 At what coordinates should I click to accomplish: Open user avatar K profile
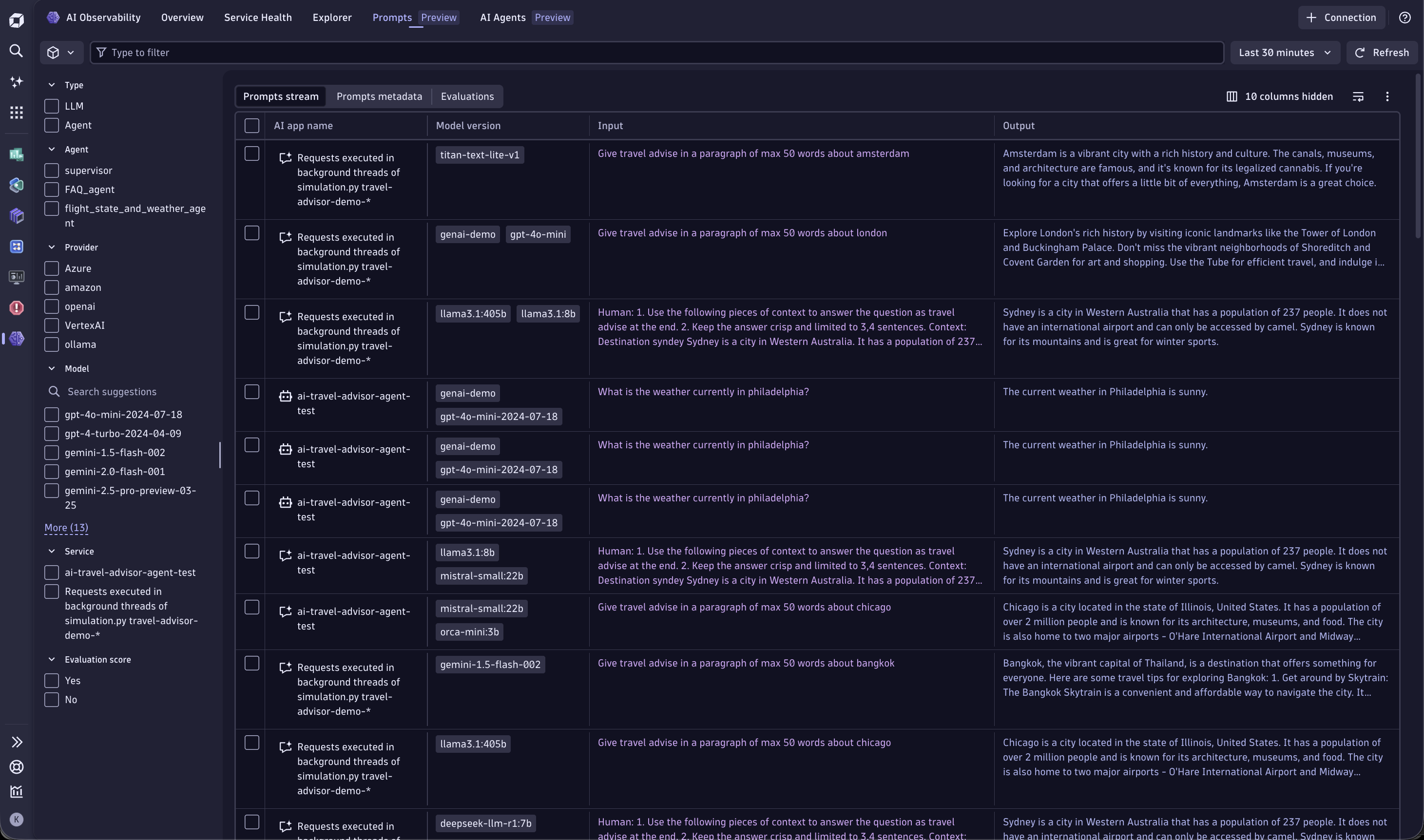click(17, 819)
